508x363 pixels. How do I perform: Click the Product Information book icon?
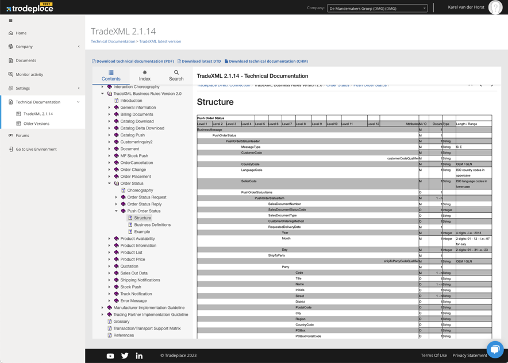coord(116,245)
